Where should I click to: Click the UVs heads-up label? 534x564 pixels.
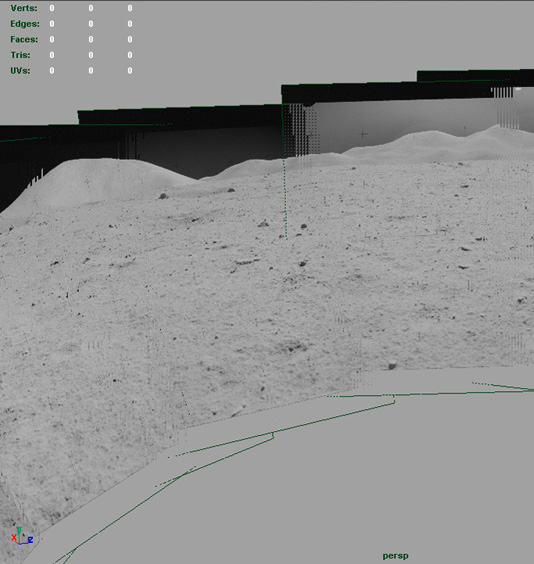click(20, 70)
